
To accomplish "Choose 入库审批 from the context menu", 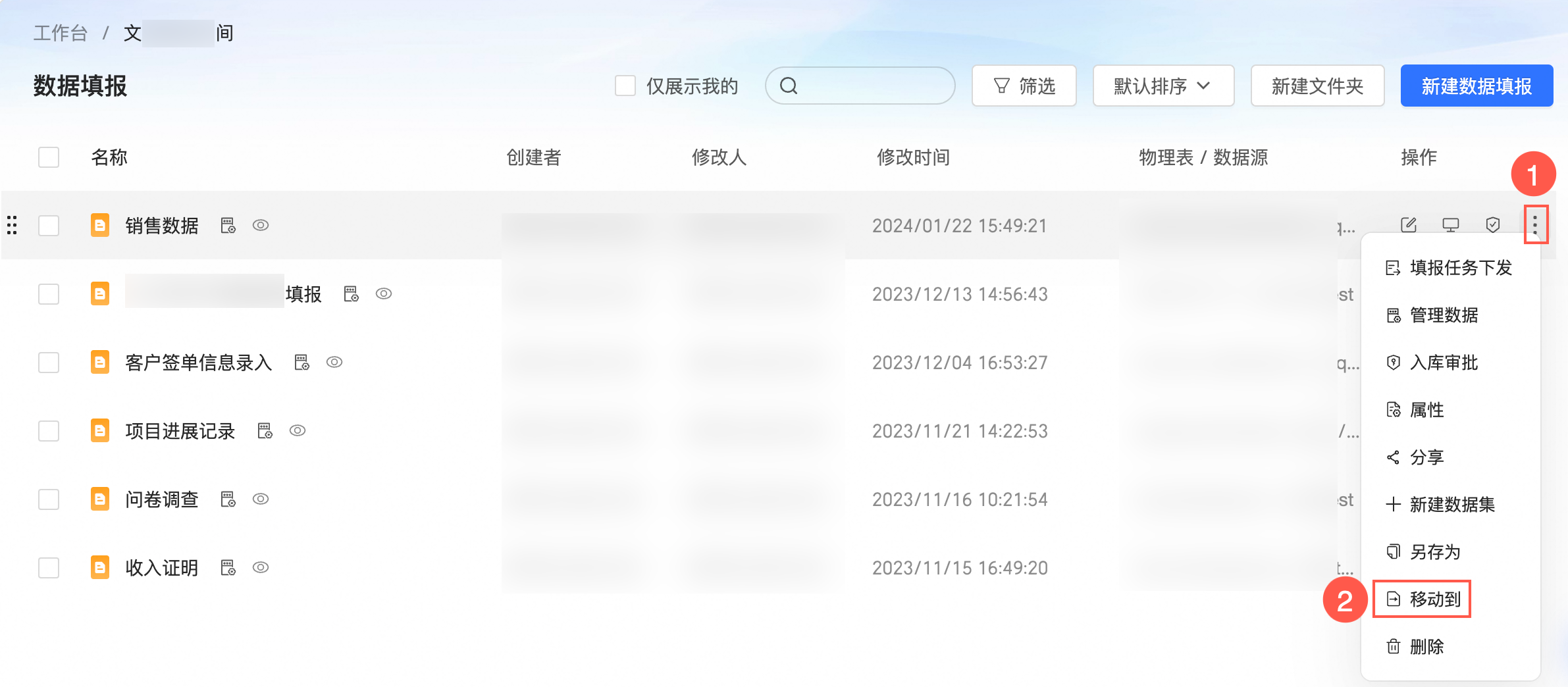I will [1450, 363].
